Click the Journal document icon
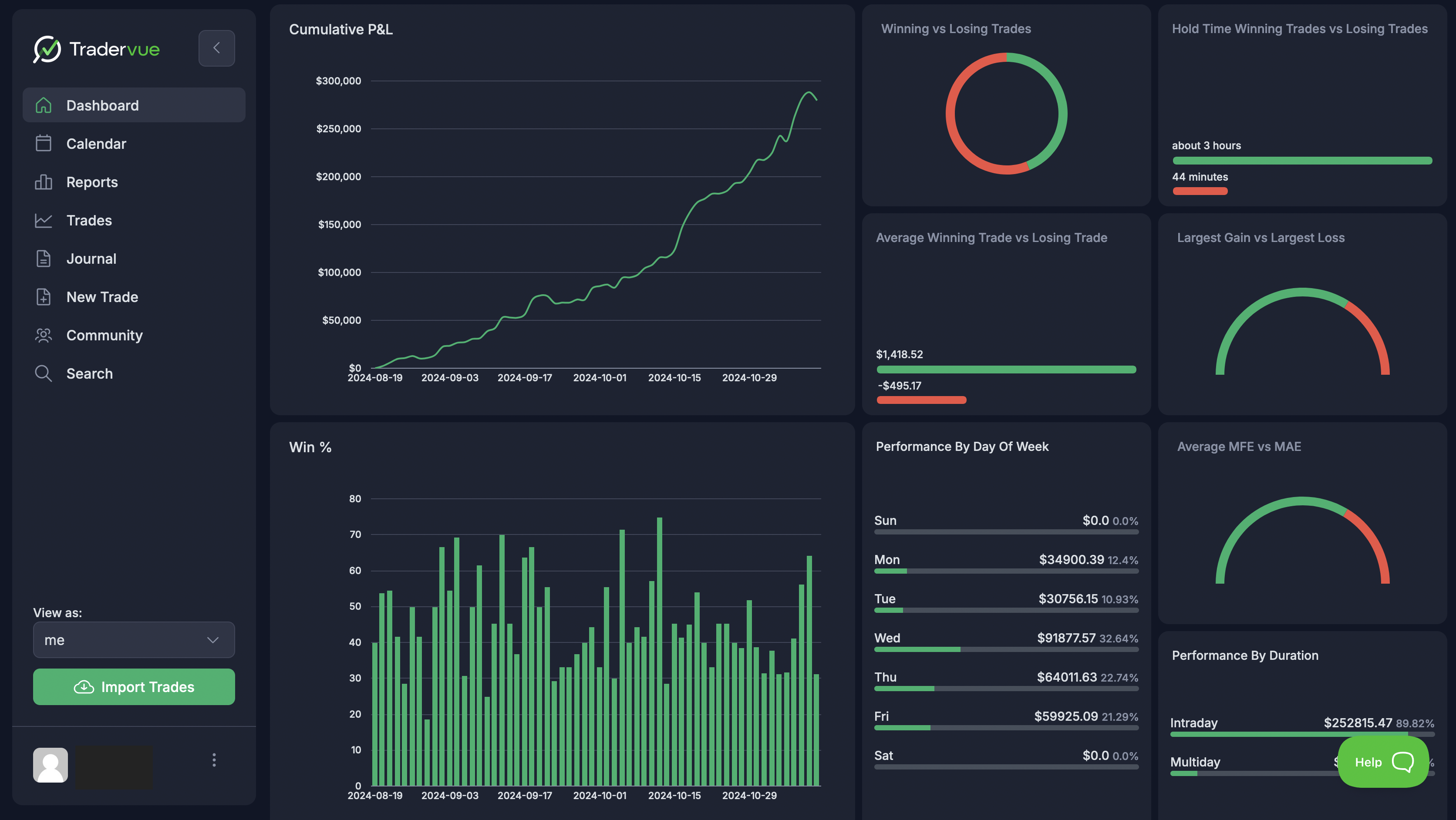 click(x=44, y=259)
